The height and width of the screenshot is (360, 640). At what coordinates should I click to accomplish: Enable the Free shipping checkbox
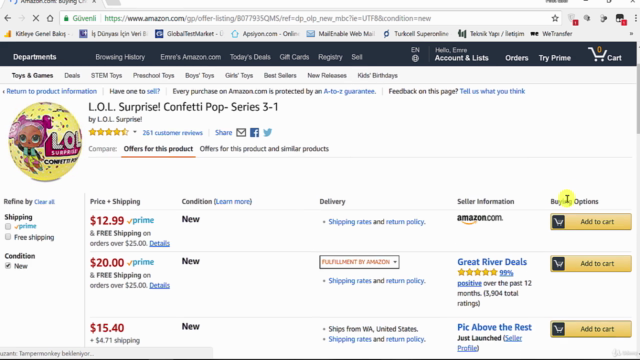[8, 237]
